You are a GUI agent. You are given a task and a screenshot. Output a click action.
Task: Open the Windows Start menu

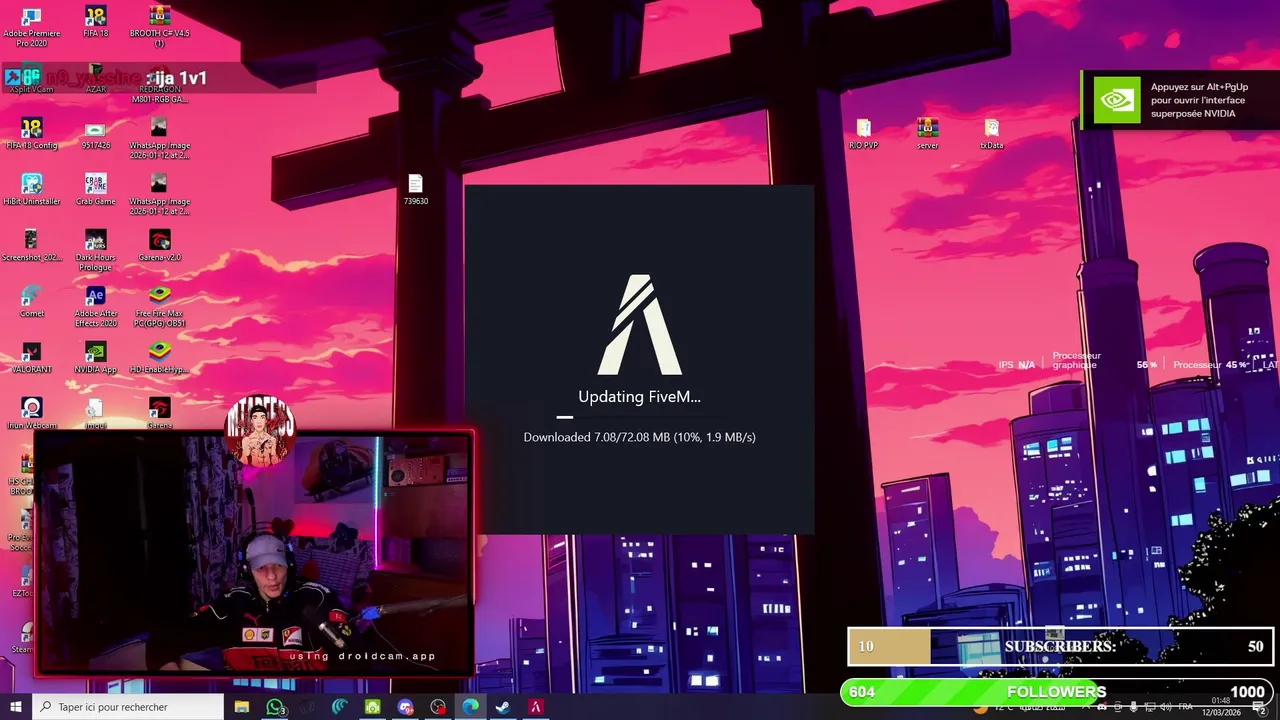click(15, 707)
